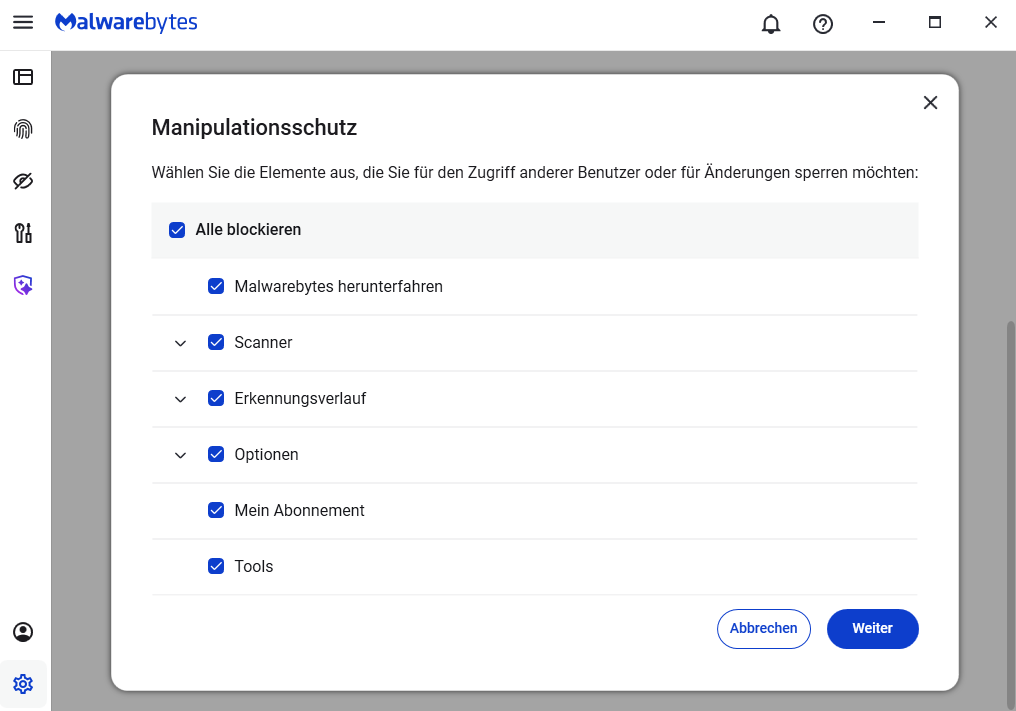
Task: Close the Manipulationsschutz dialog
Action: [x=930, y=102]
